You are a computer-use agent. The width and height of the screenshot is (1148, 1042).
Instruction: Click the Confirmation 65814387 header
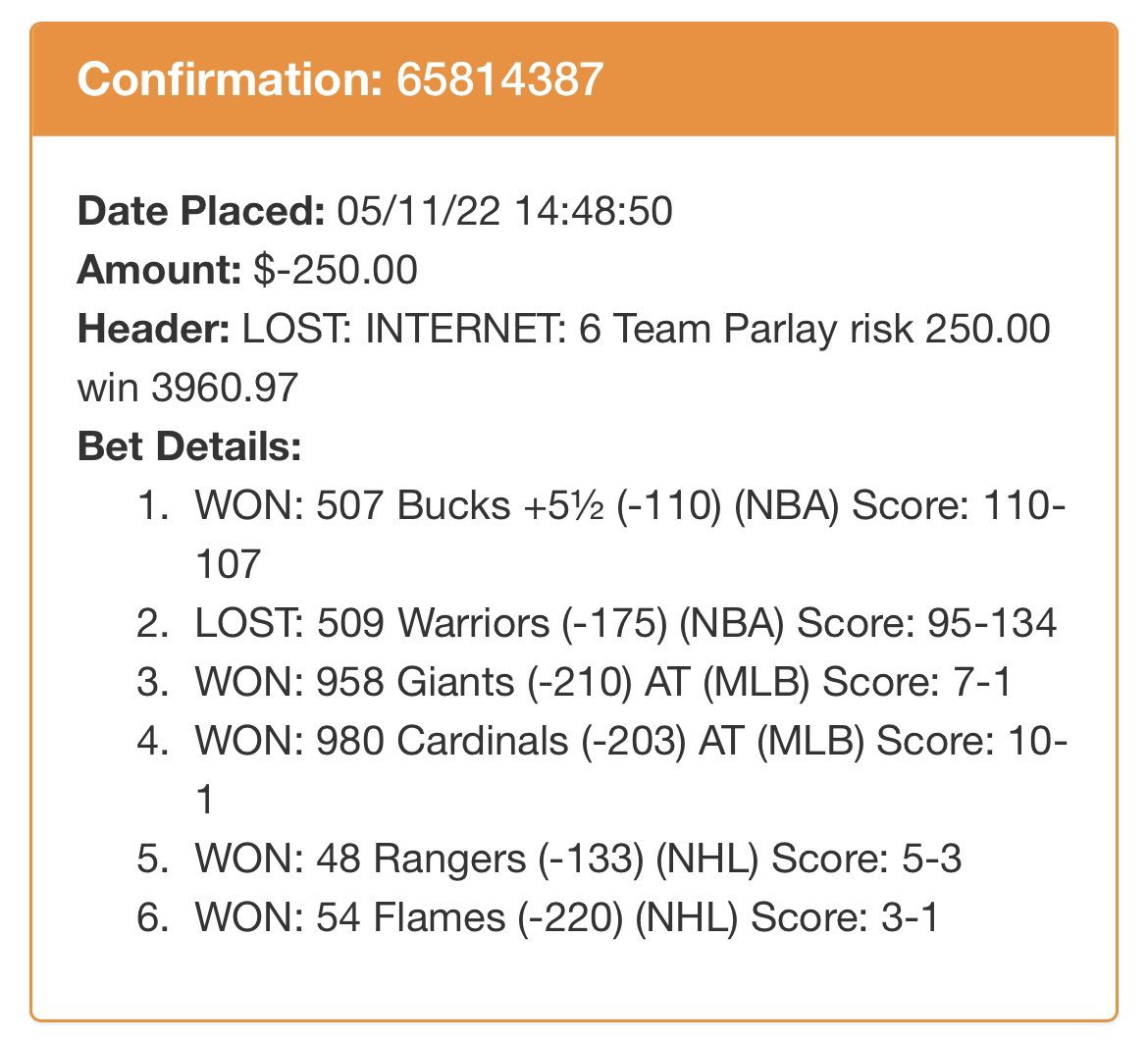click(340, 79)
